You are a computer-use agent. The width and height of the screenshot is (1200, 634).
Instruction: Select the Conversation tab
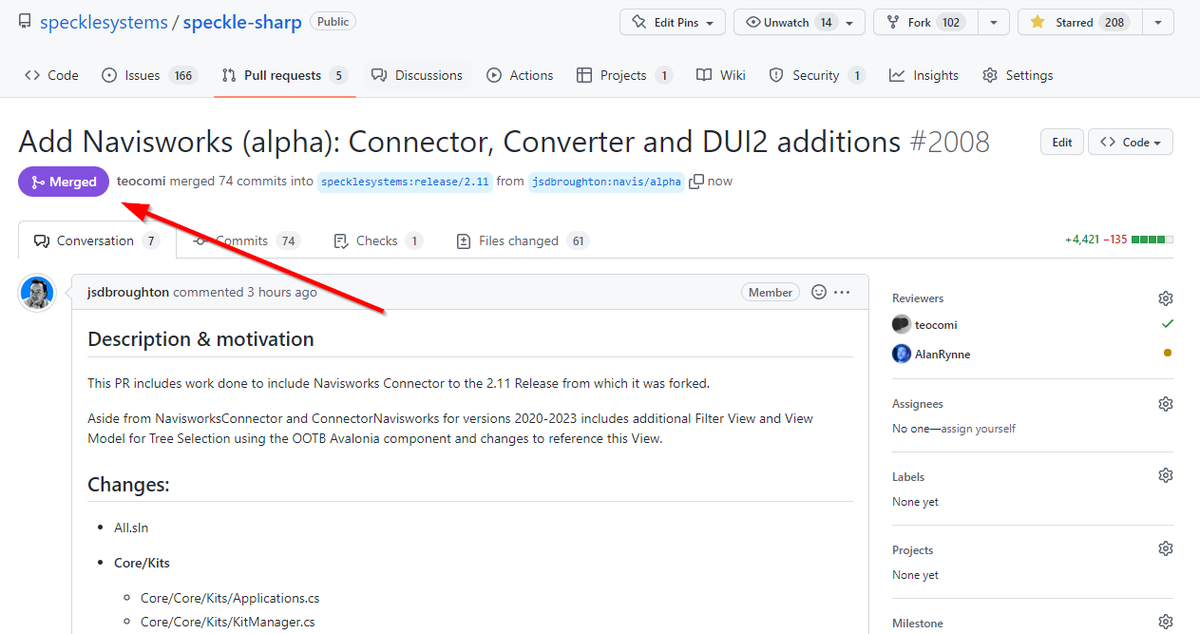pos(97,241)
